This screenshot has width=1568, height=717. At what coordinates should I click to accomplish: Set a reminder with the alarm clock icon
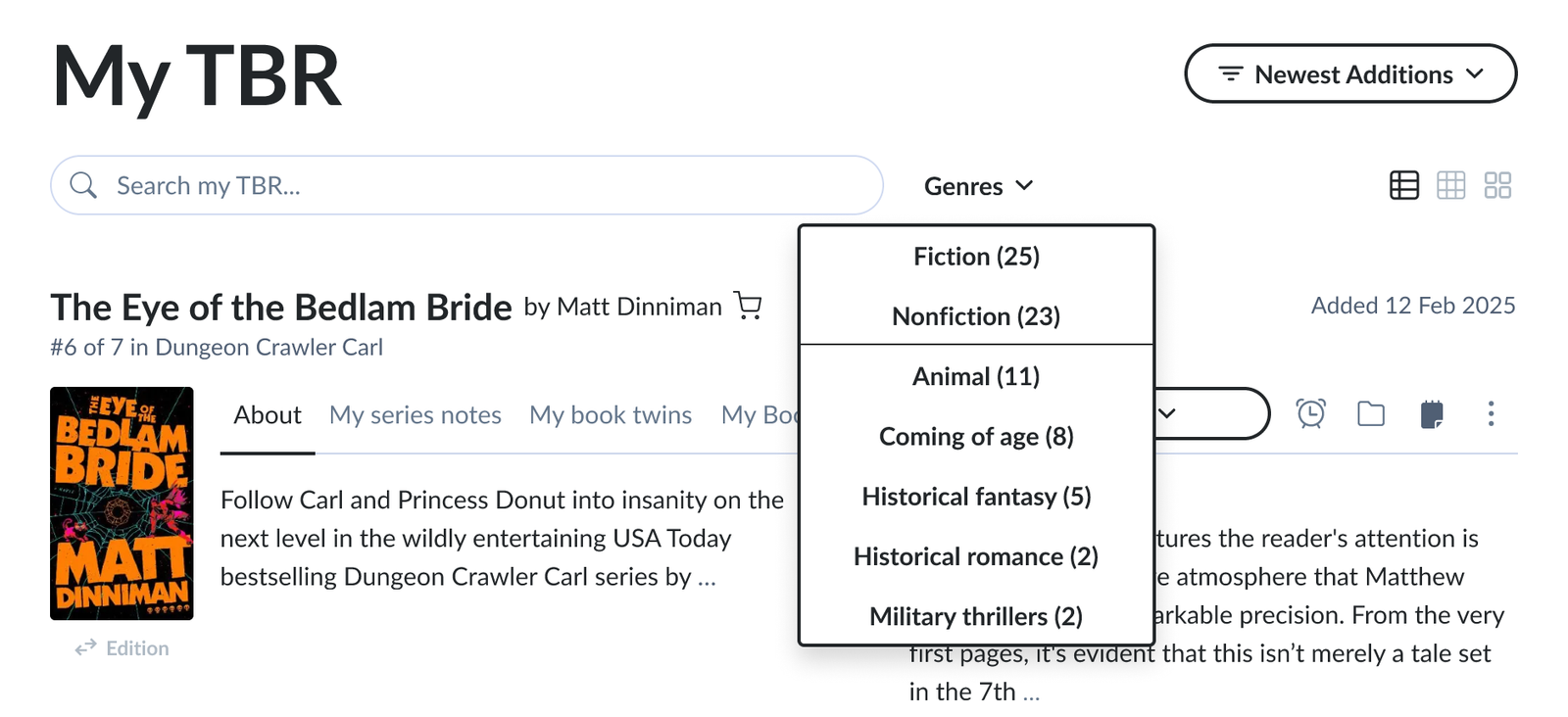[x=1311, y=413]
